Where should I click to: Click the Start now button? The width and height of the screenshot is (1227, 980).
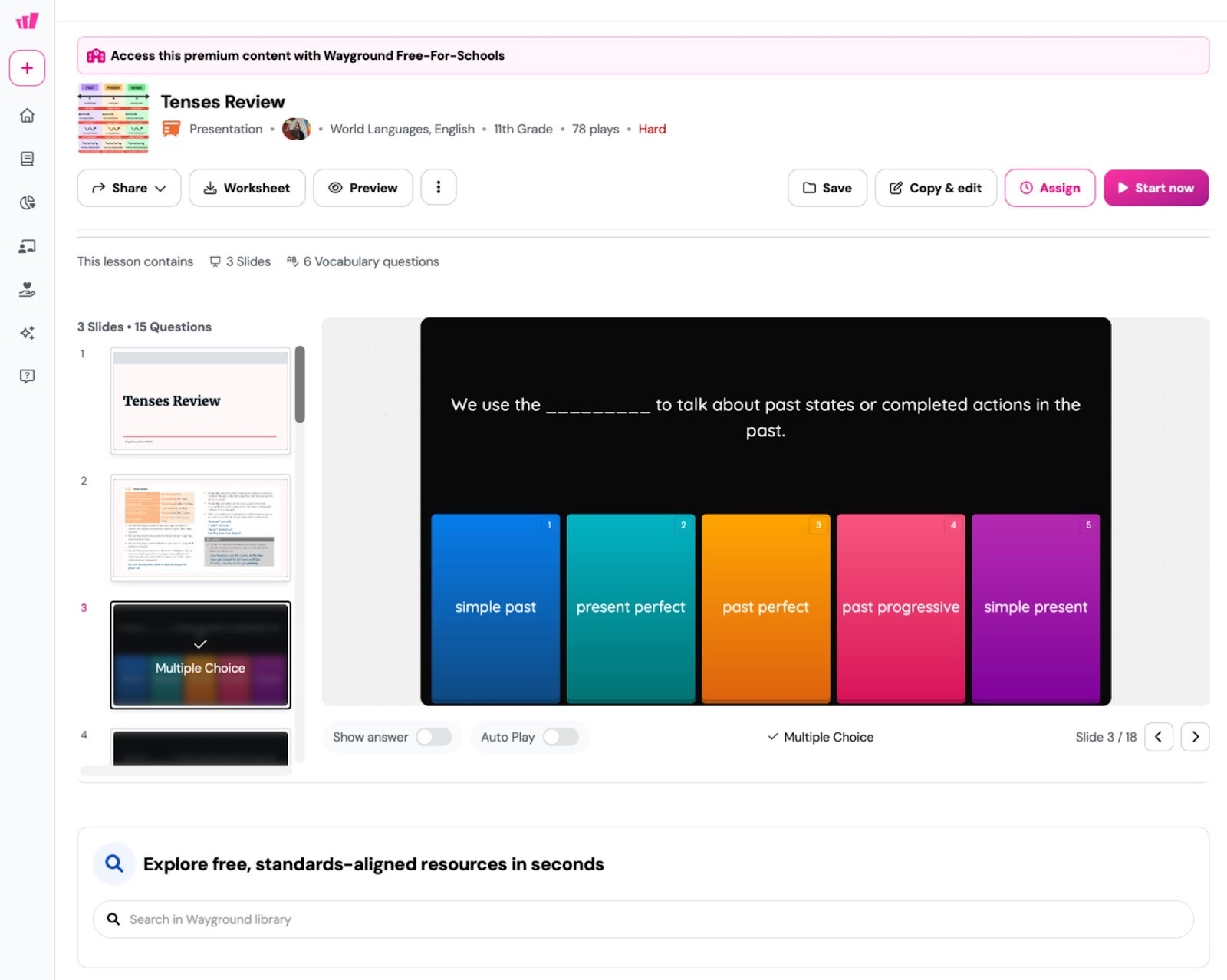coord(1156,187)
